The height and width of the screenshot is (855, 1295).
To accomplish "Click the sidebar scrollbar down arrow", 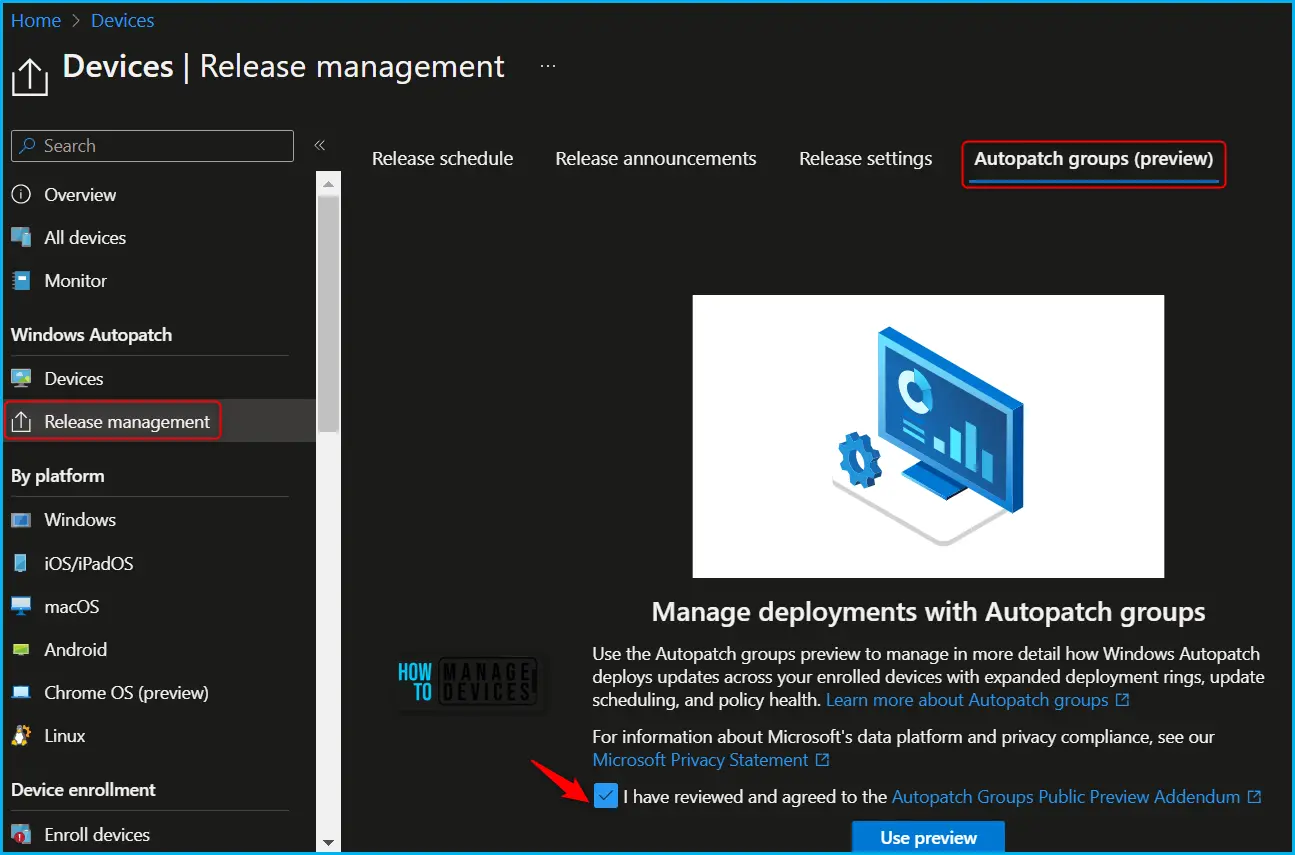I will coord(328,843).
